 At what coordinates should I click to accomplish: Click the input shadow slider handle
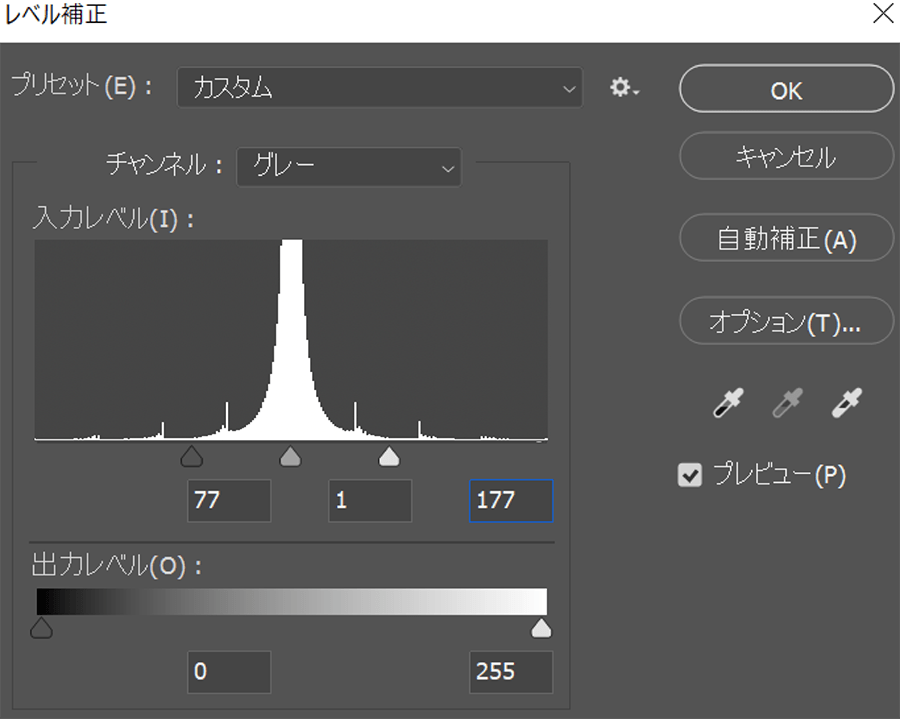click(192, 456)
